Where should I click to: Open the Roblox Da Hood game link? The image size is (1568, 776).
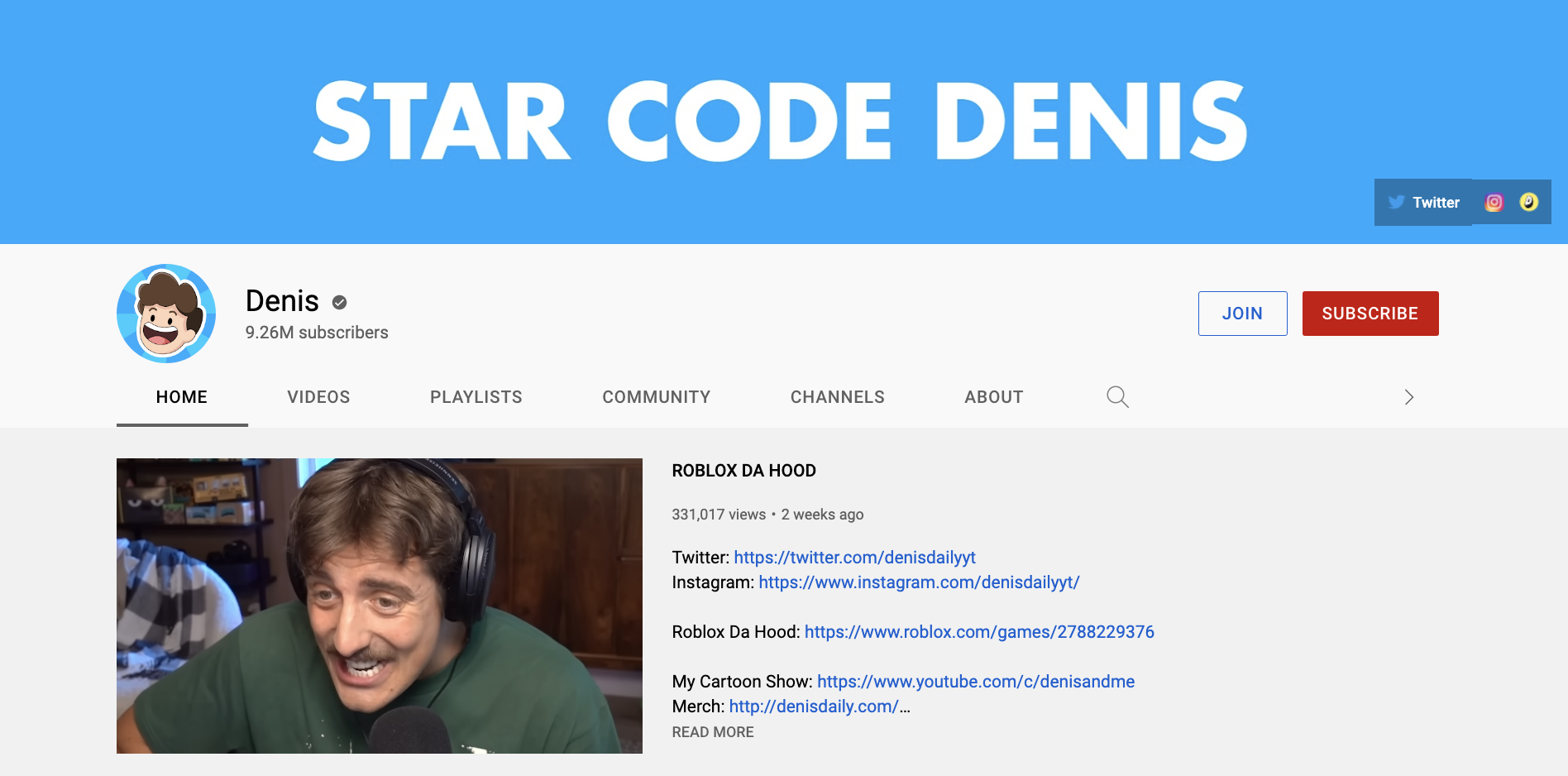(x=979, y=631)
